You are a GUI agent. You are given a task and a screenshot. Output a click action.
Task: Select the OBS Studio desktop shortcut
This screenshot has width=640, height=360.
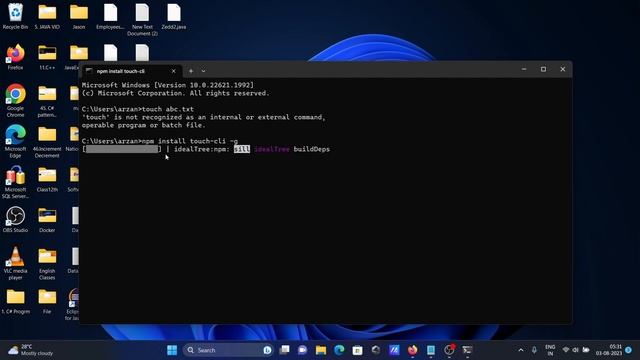click(x=16, y=220)
